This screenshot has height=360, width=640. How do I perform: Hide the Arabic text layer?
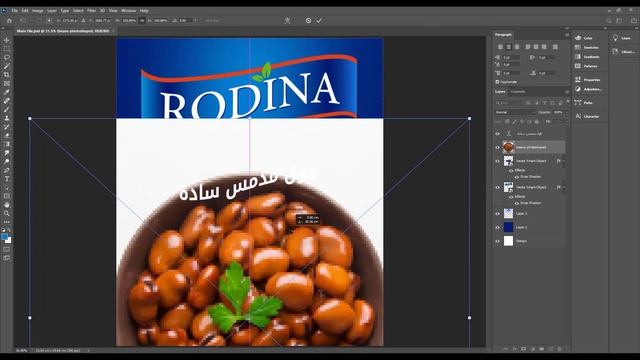(x=497, y=133)
